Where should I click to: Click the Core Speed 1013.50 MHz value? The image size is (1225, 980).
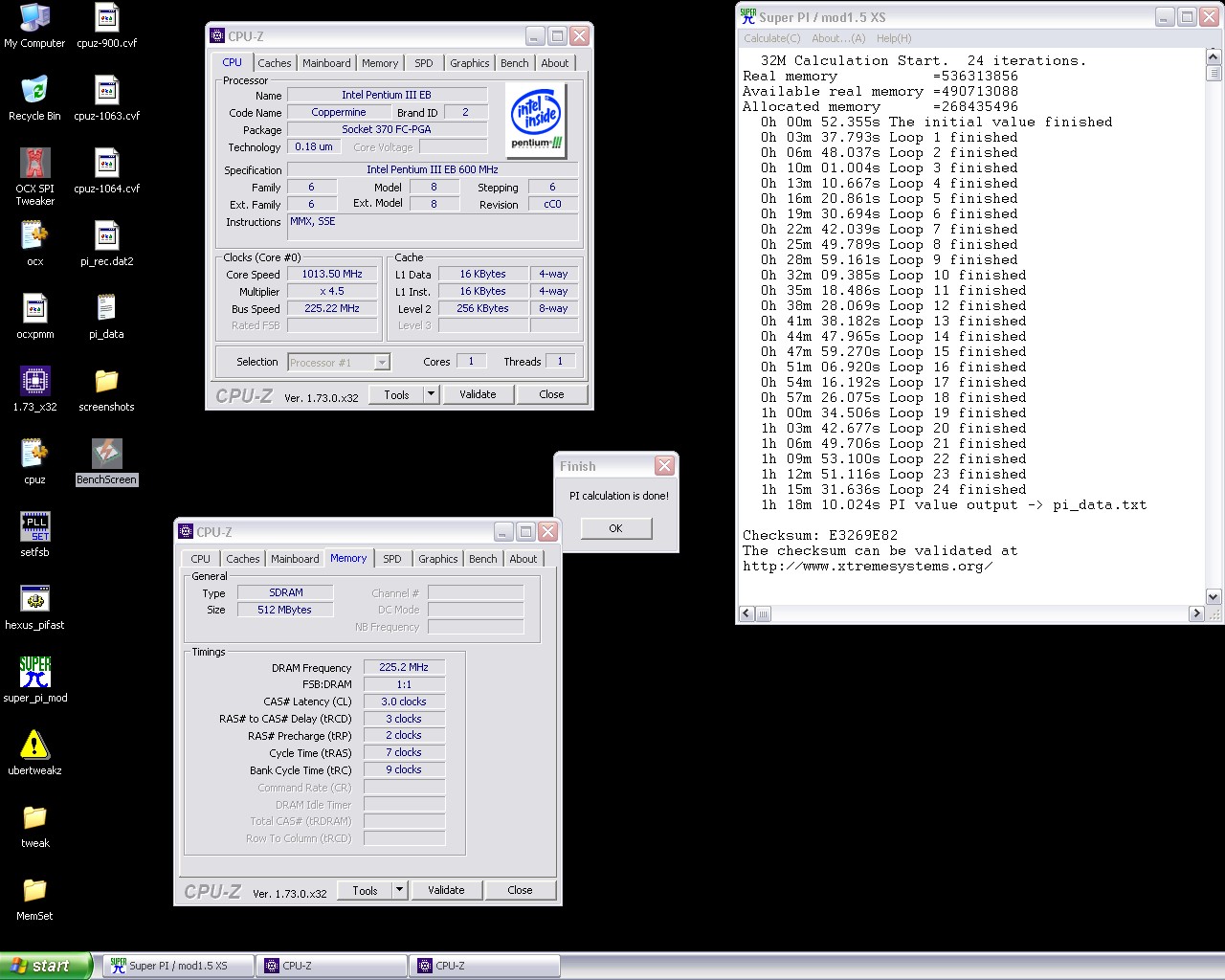[332, 274]
